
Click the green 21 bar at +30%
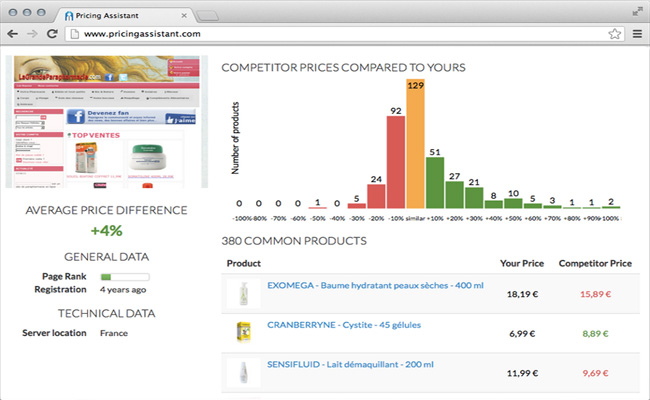474,198
